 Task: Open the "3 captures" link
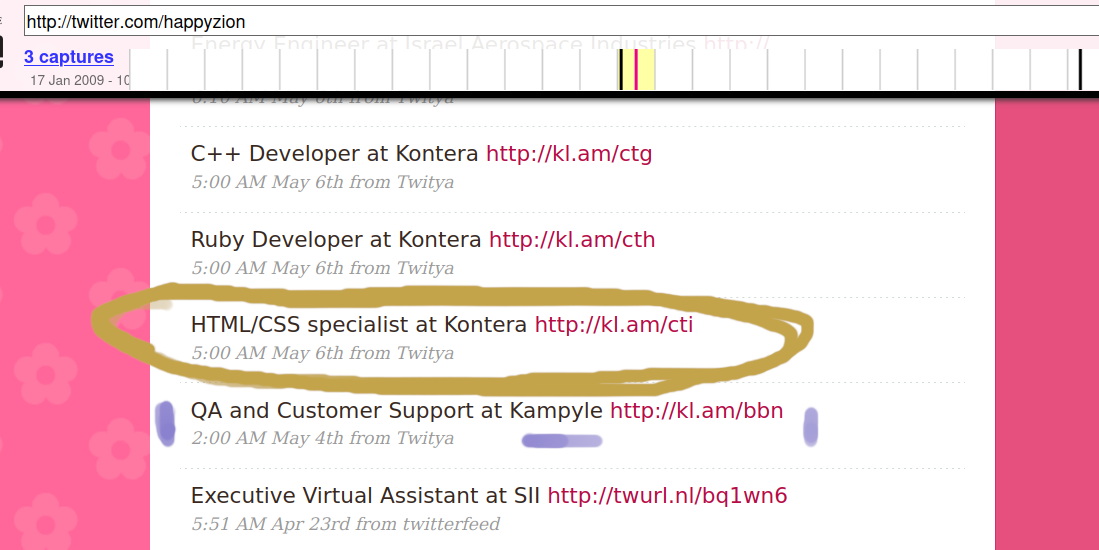pos(69,57)
